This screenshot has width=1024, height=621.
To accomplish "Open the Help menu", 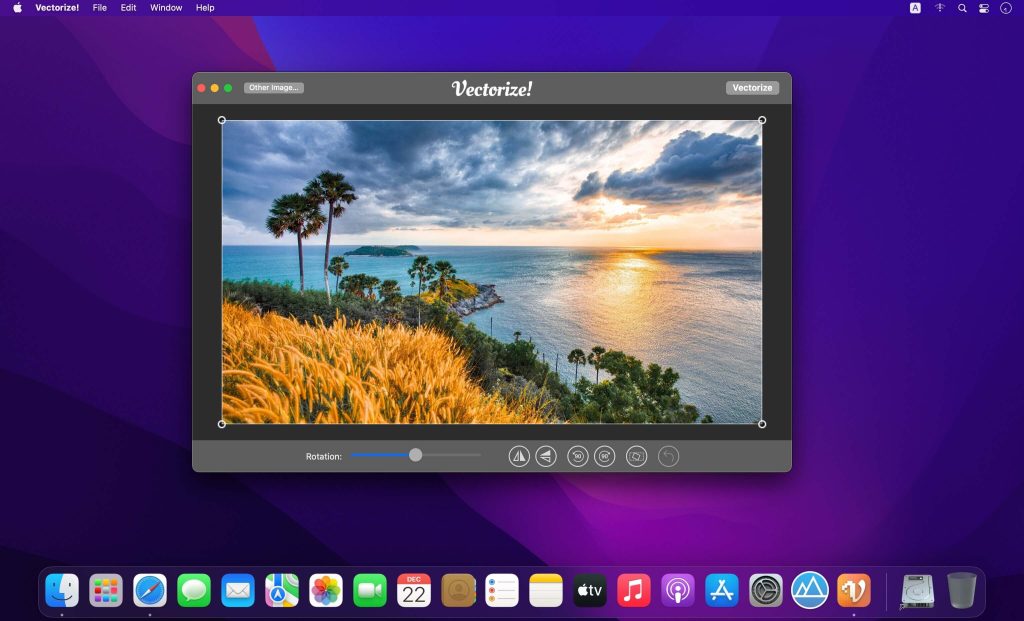I will pos(205,8).
